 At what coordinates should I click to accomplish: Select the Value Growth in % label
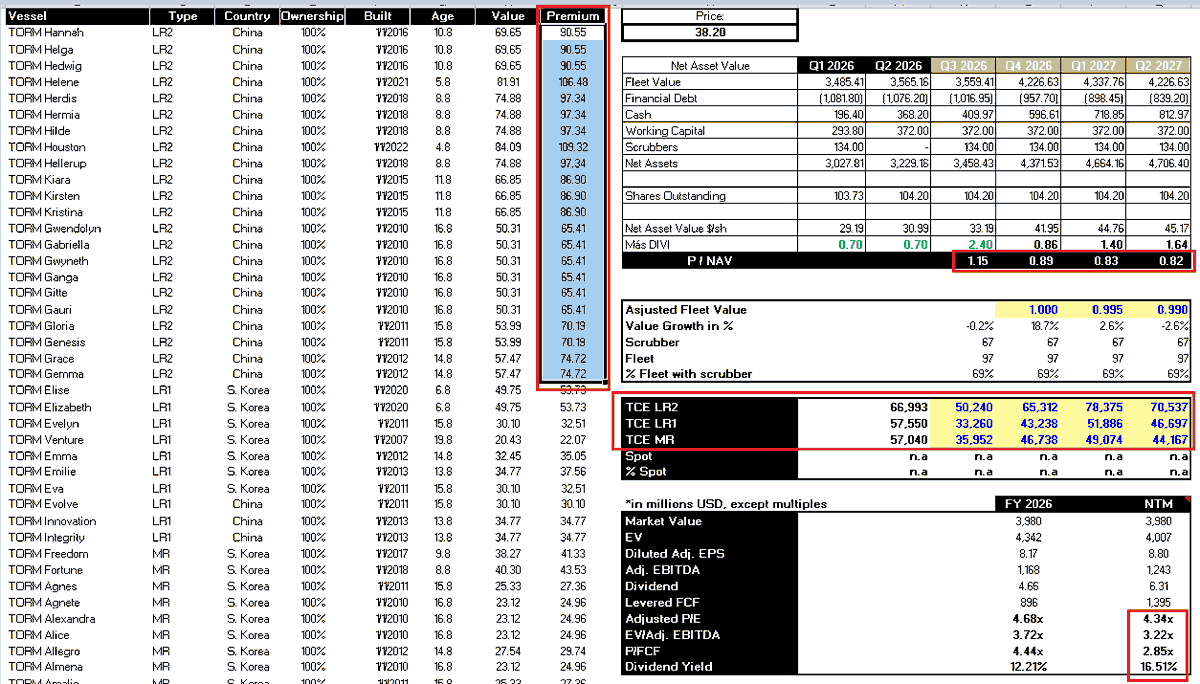681,326
